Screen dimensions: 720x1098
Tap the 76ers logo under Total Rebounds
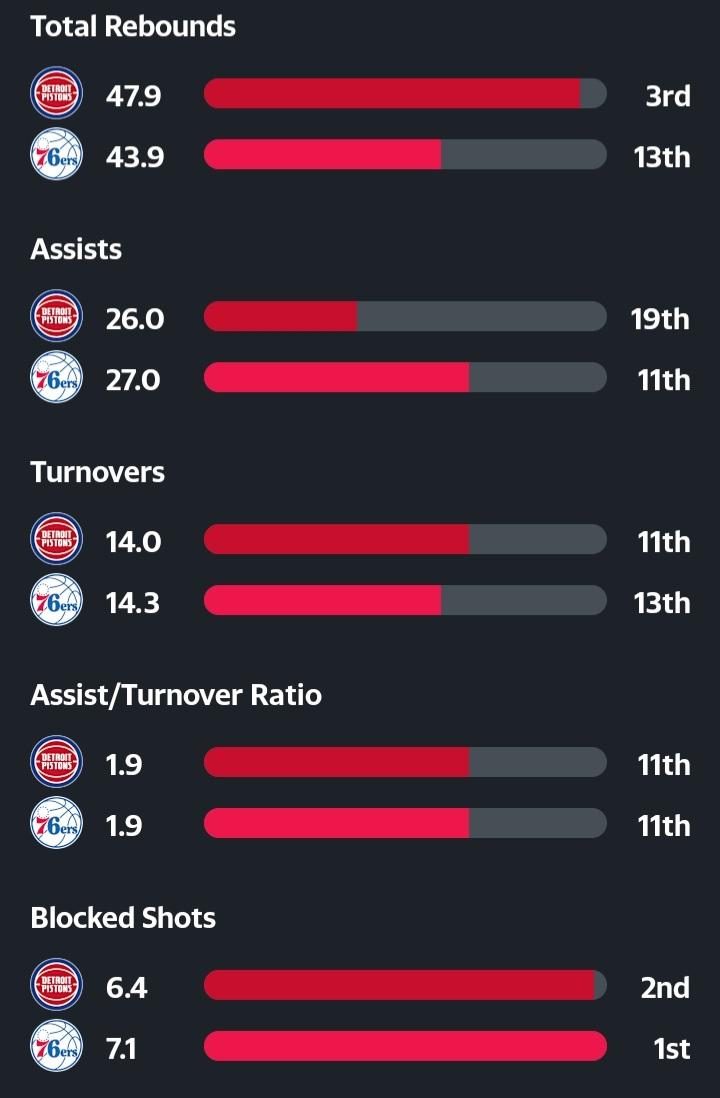tap(57, 155)
